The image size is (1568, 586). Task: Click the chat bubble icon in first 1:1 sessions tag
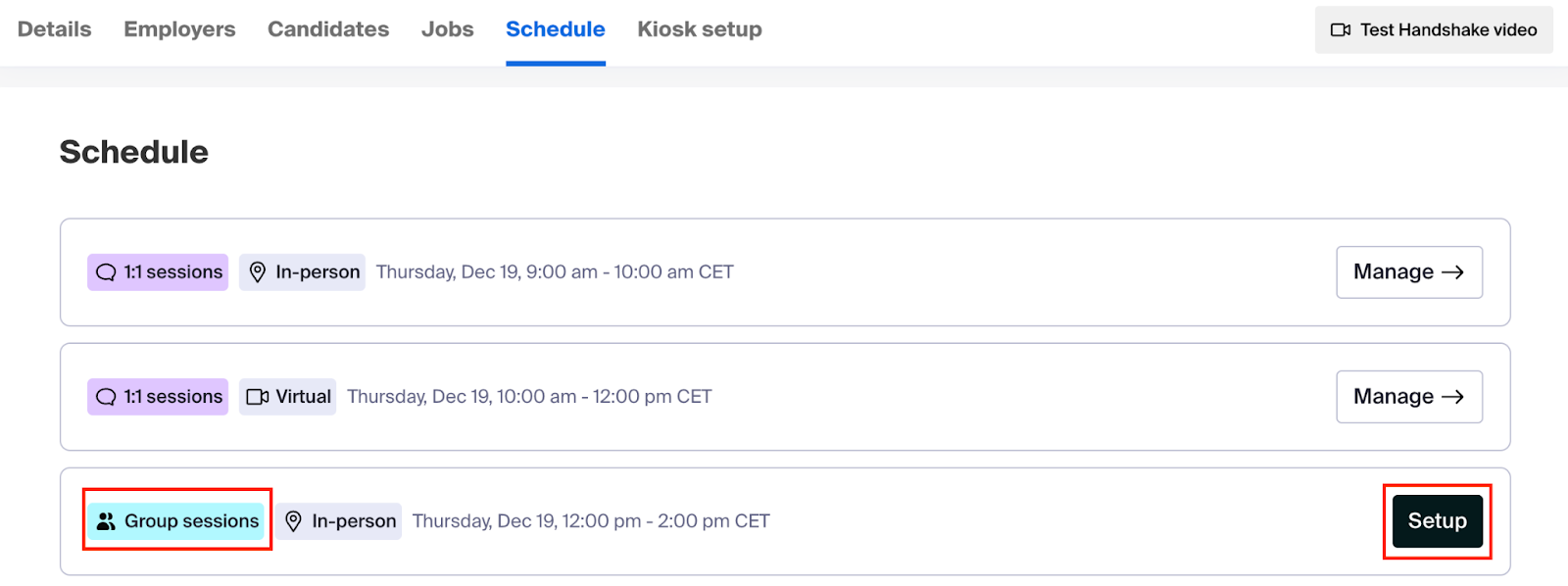106,272
